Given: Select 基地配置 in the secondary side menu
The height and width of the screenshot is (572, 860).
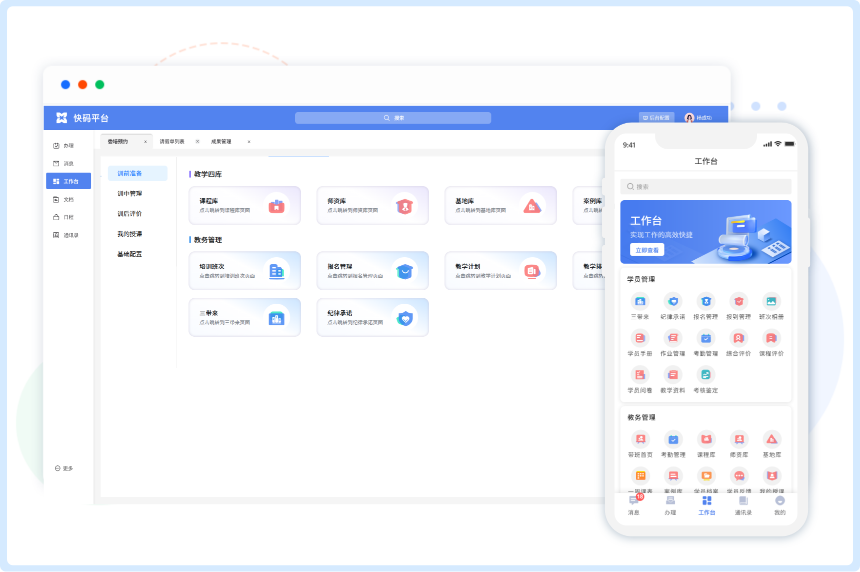Looking at the screenshot, I should coord(130,254).
